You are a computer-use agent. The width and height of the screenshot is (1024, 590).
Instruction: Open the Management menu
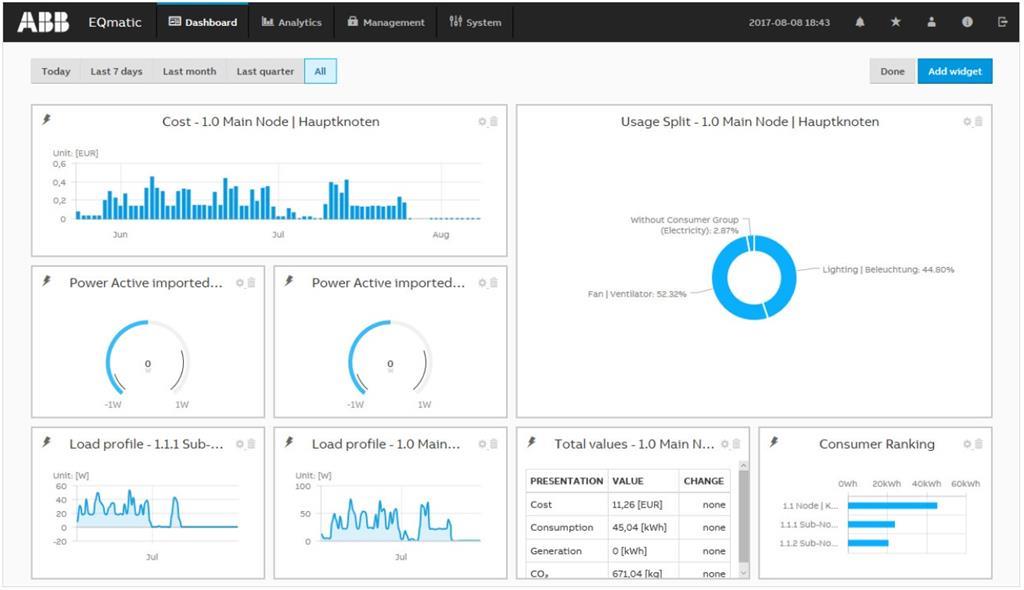(386, 22)
